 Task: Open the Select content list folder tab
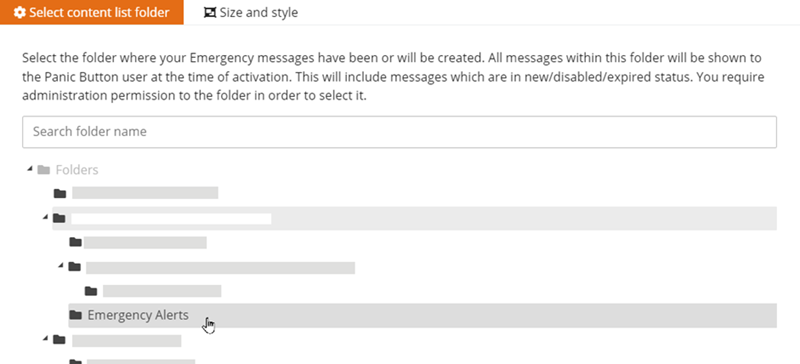point(91,12)
